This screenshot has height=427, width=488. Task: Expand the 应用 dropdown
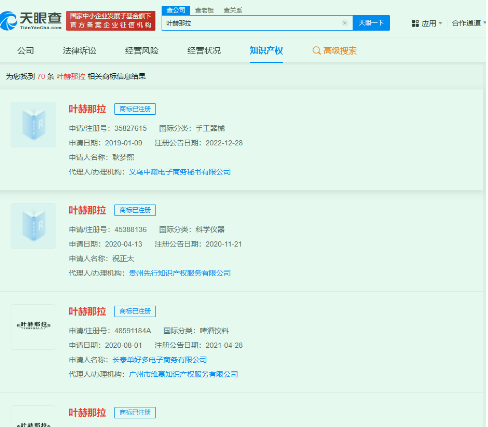point(427,23)
